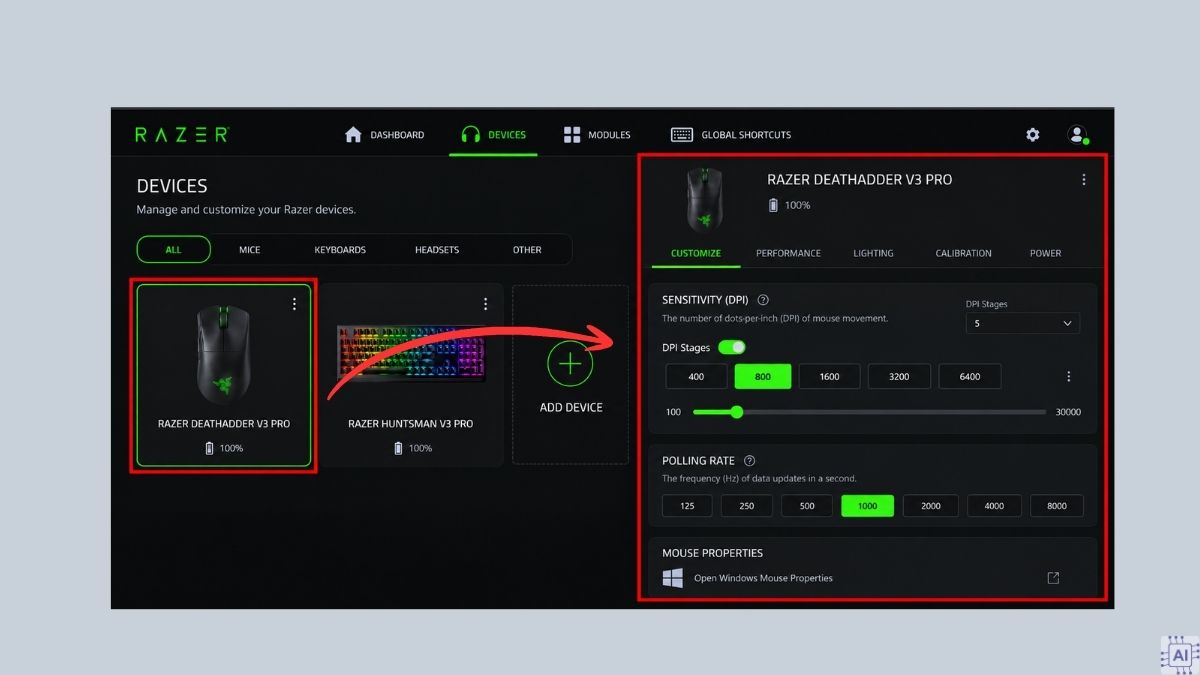
Task: Filter devices by Mice
Action: [x=250, y=250]
